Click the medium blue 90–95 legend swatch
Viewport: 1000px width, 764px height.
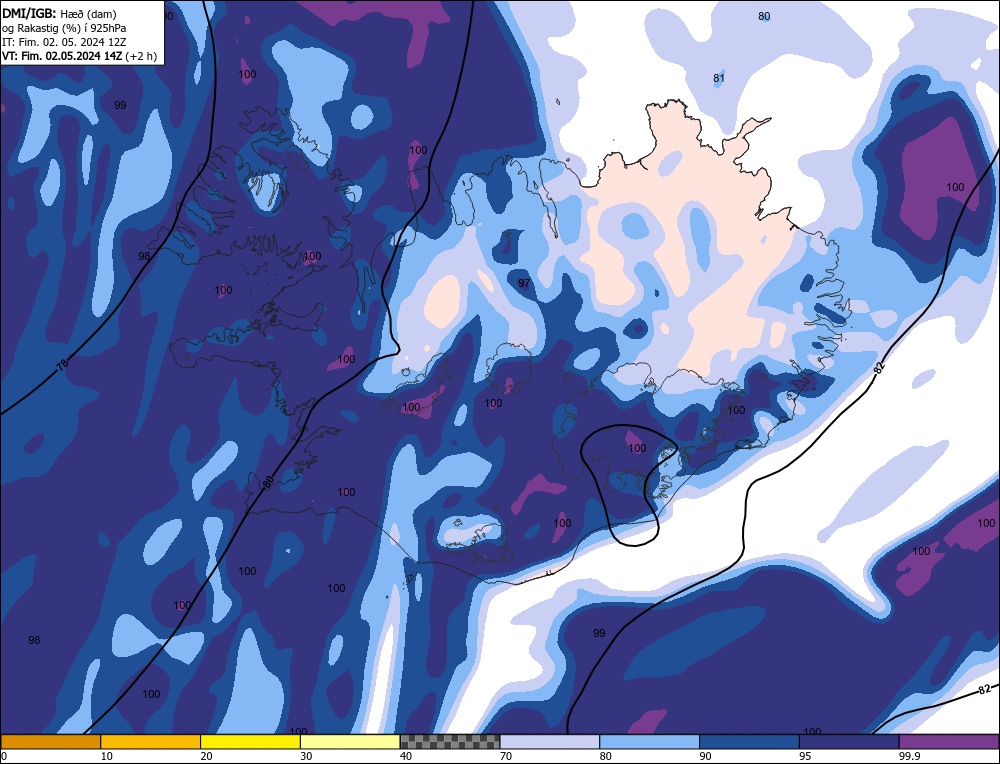[749, 742]
